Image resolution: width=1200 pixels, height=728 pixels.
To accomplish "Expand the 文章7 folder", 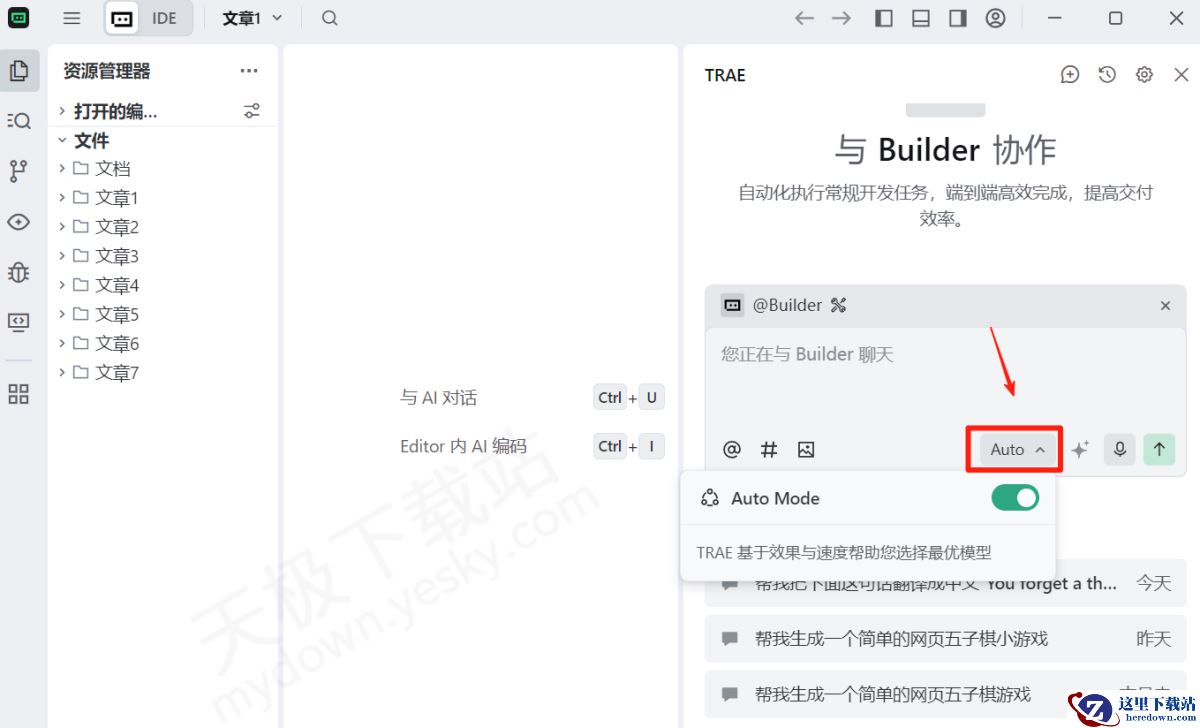I will 165,373.
